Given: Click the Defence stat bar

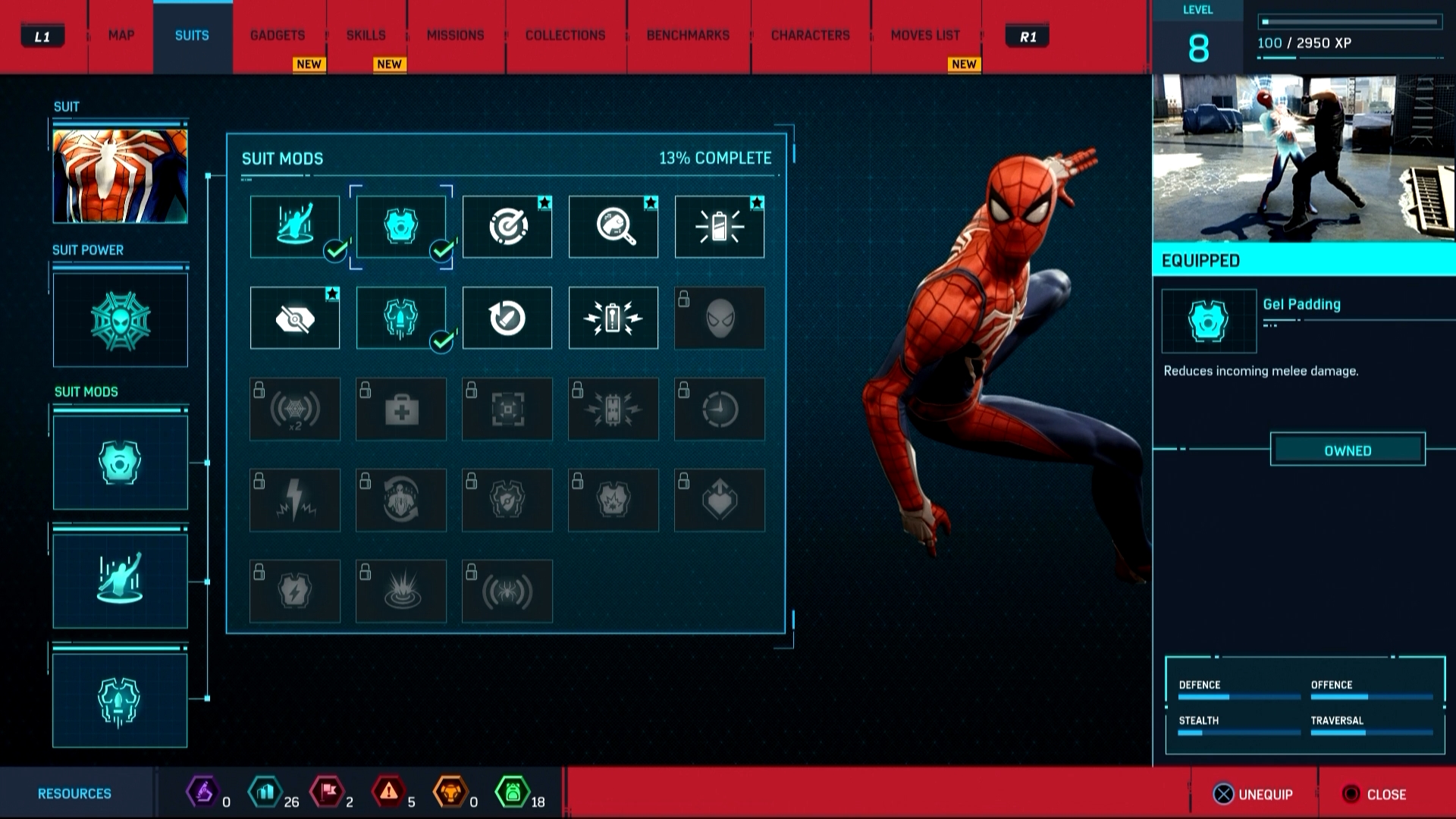Looking at the screenshot, I should point(1239,697).
